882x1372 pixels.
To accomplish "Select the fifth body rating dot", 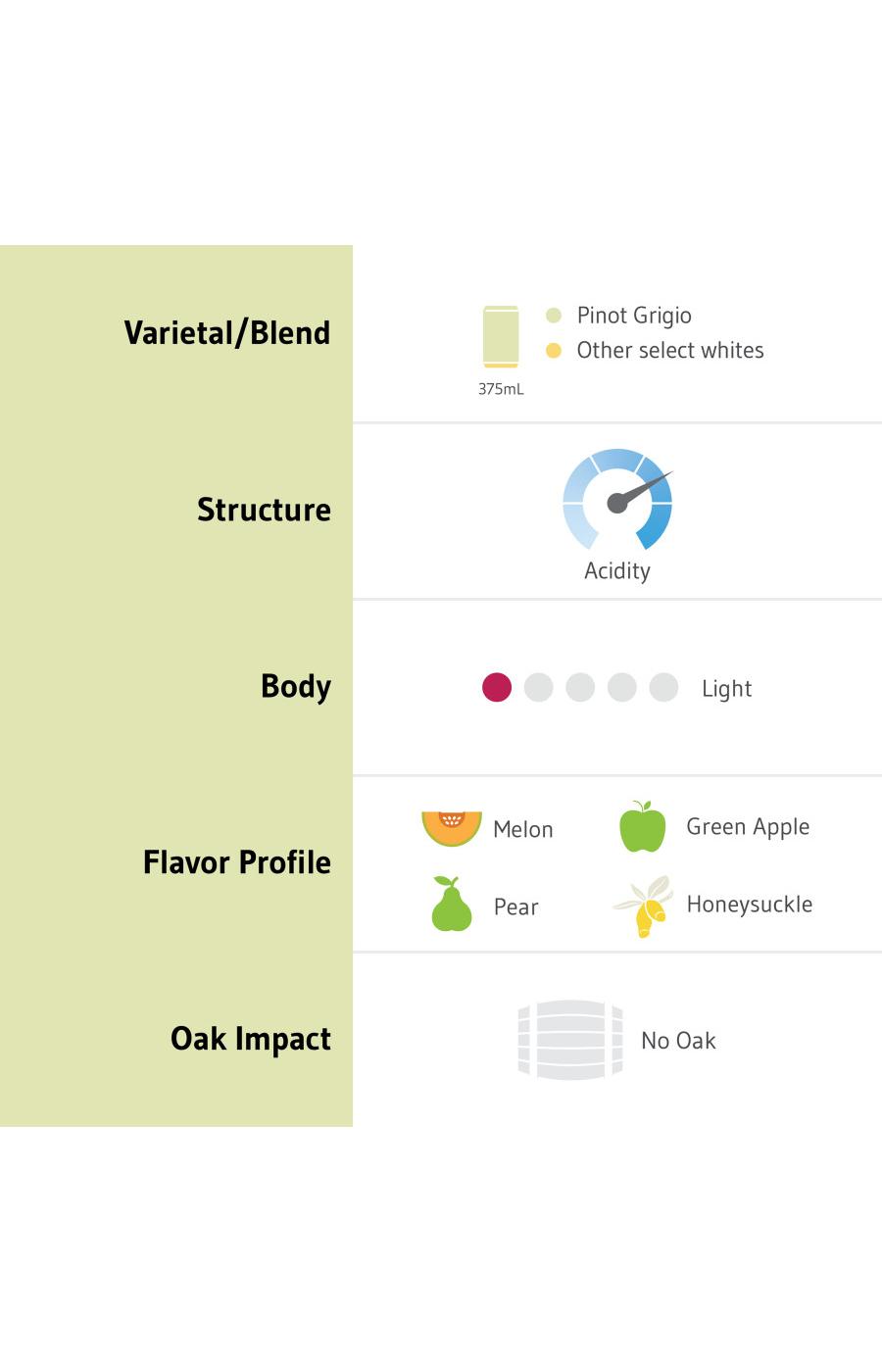I will (x=664, y=688).
